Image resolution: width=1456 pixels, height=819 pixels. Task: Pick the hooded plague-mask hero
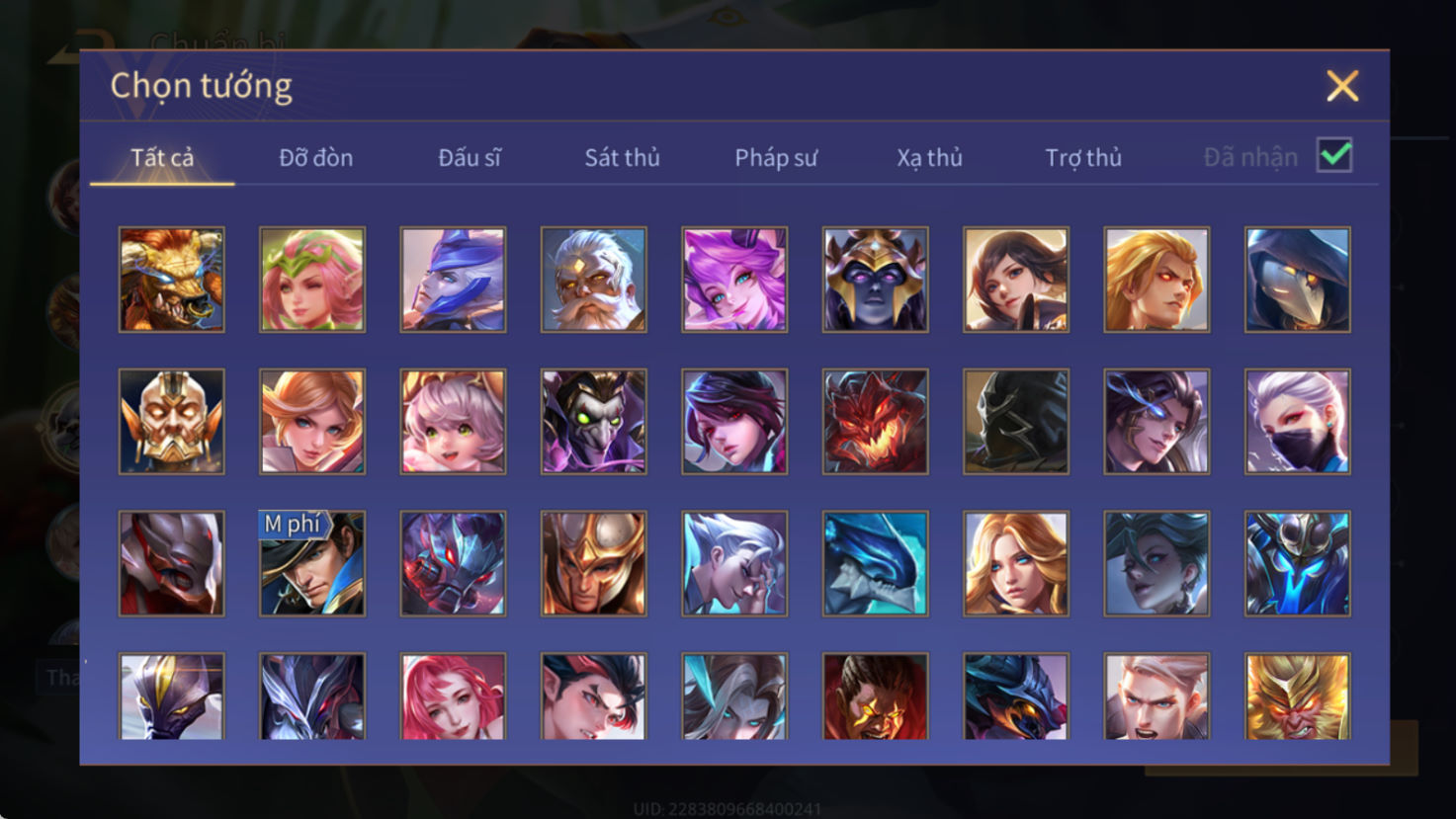tap(1298, 280)
